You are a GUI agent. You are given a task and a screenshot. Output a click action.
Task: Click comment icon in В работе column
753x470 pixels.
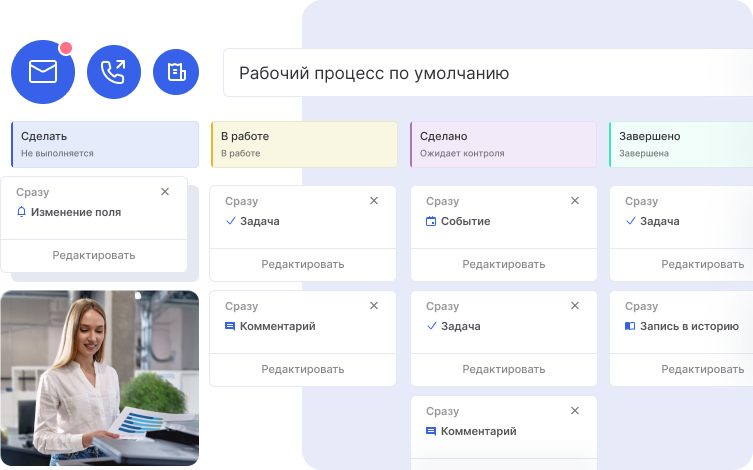[x=231, y=326]
